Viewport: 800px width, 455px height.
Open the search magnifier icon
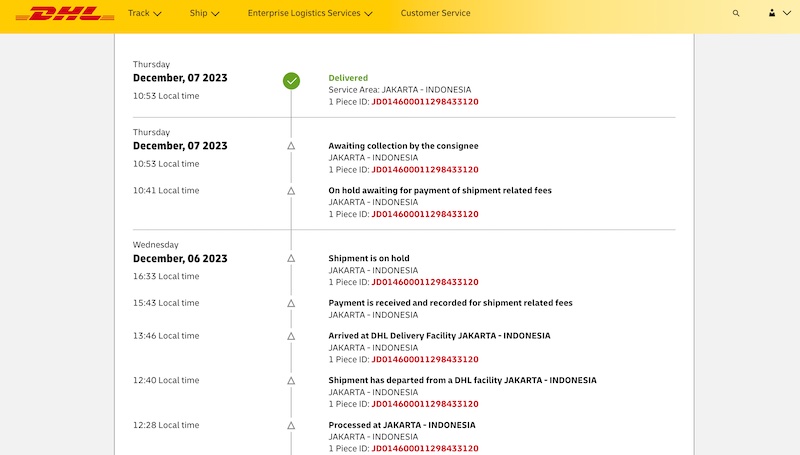click(x=736, y=13)
